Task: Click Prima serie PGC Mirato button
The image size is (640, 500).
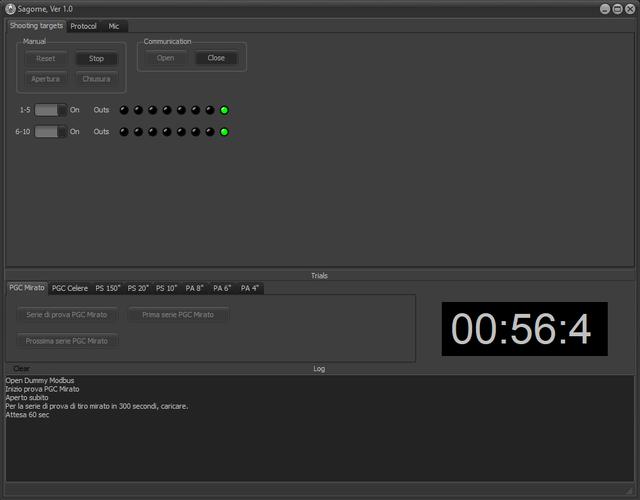Action: tap(178, 315)
